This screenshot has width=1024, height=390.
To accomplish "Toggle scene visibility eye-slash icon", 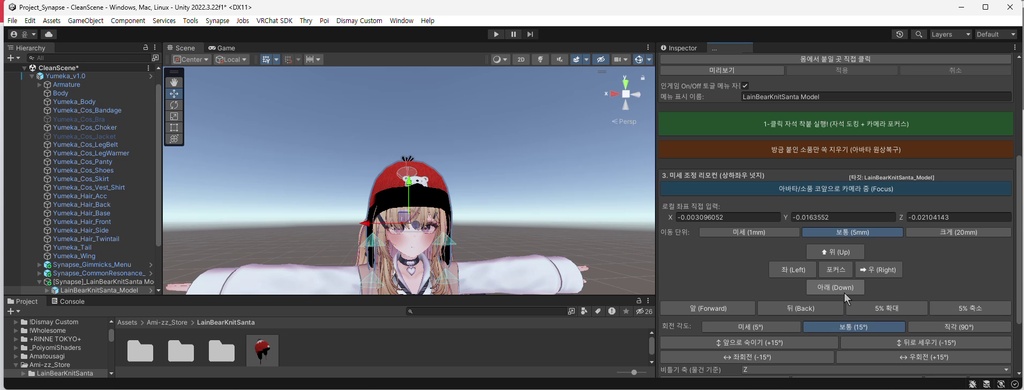I will (x=600, y=59).
